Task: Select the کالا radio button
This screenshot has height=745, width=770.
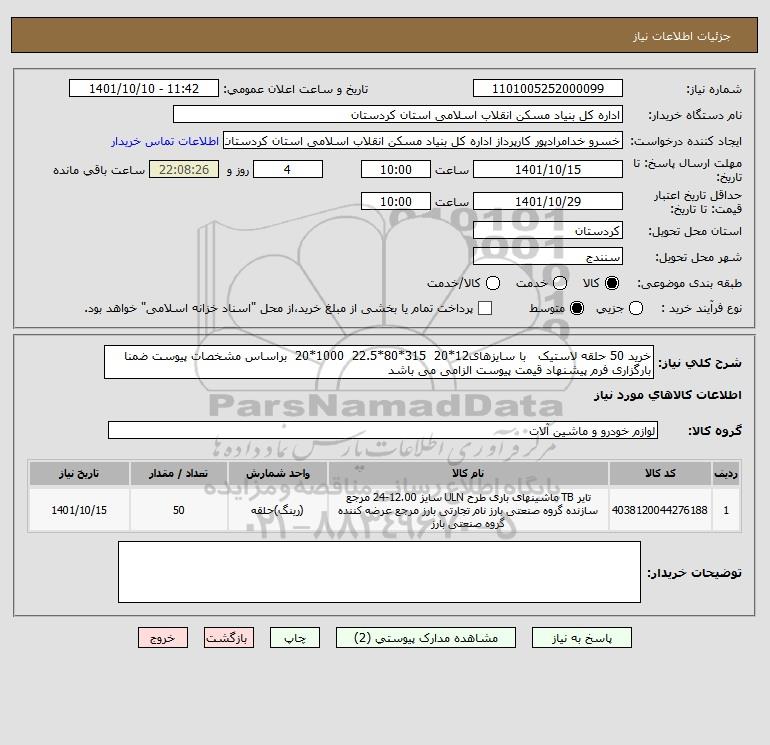Action: 612,283
